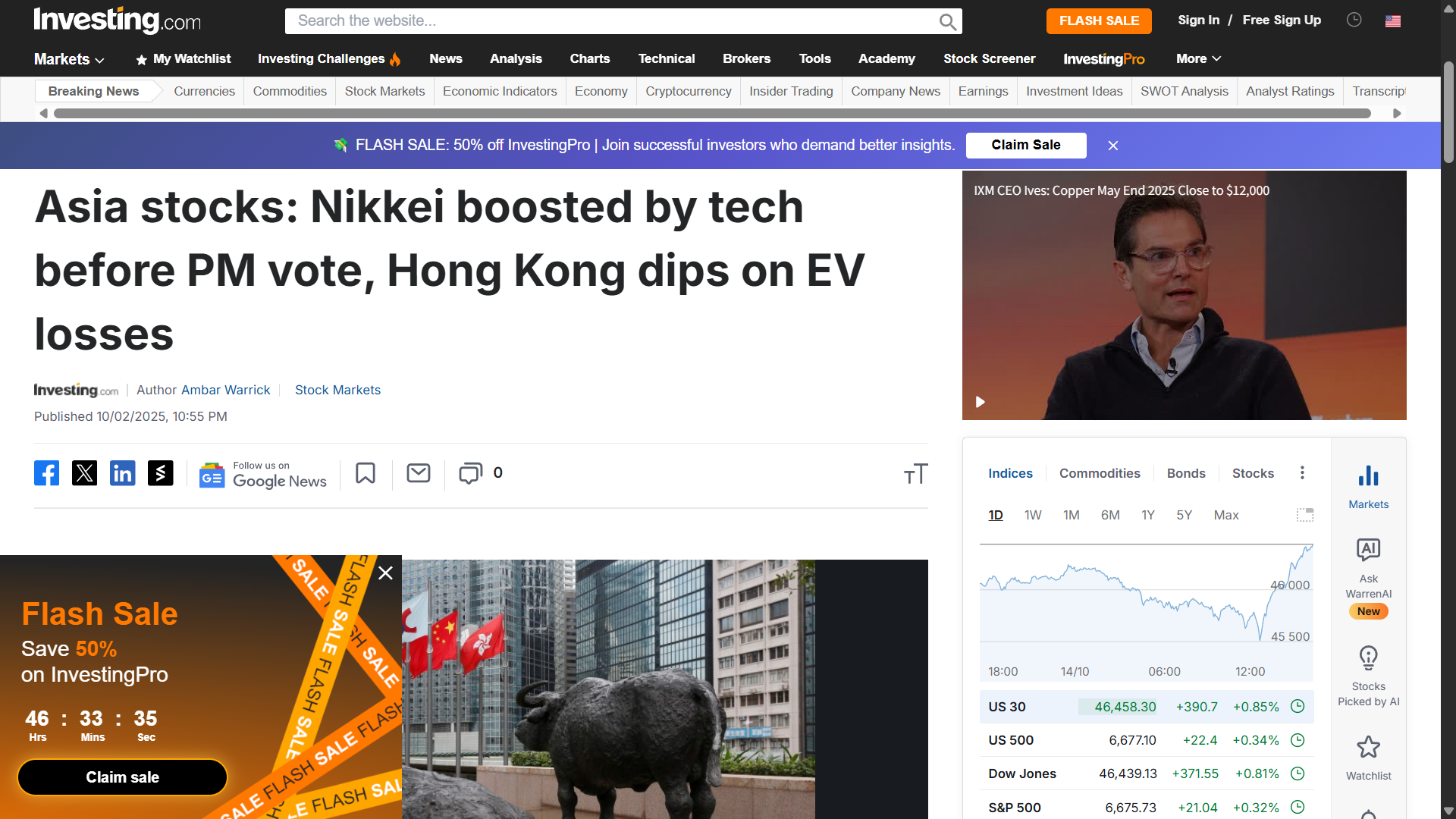
Task: Email the article using envelope icon
Action: [419, 473]
